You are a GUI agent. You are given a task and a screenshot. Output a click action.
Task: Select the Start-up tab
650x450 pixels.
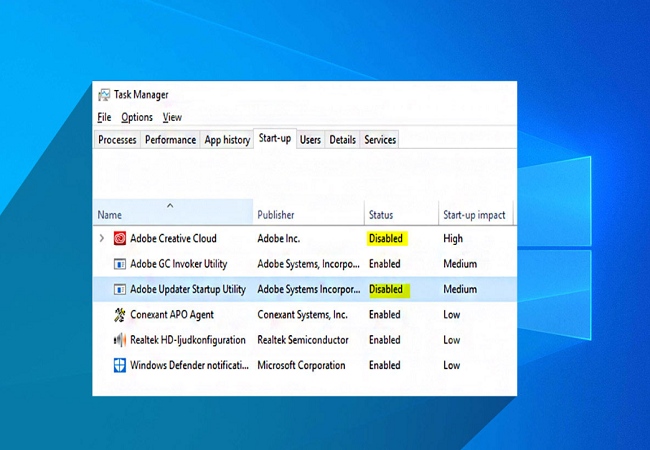click(x=275, y=138)
